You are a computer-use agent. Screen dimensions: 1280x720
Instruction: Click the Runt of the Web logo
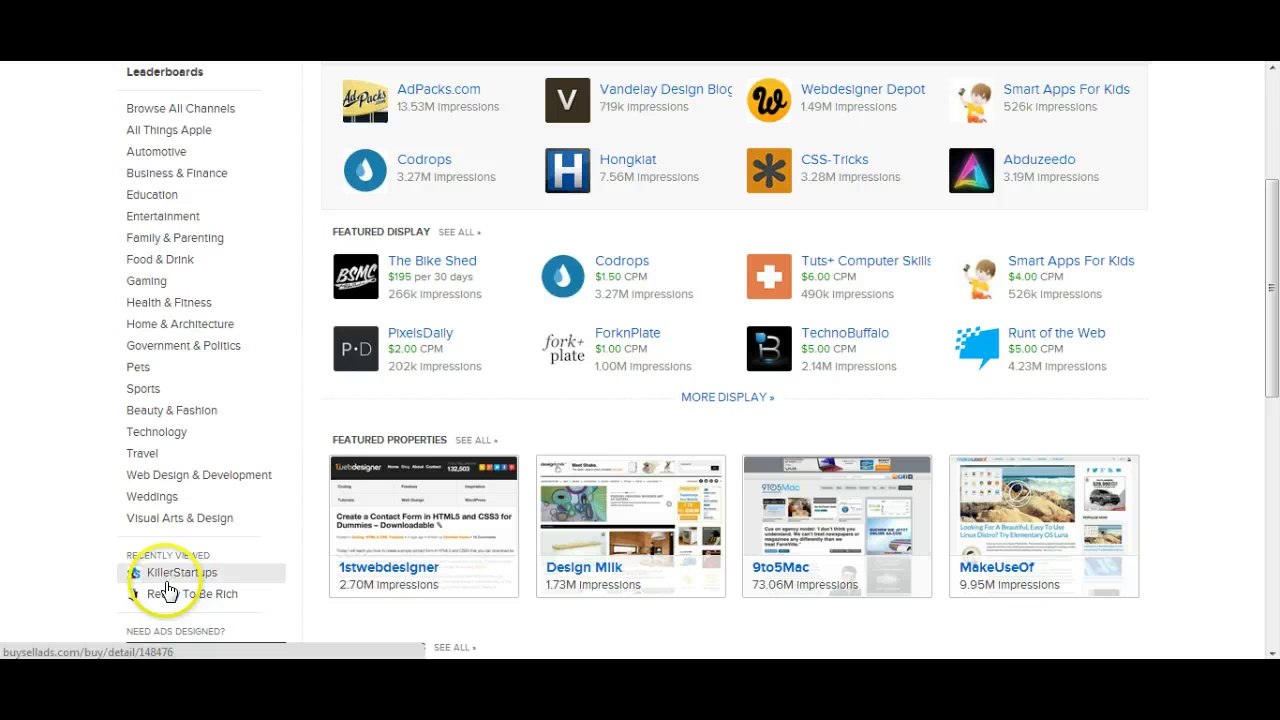tap(977, 349)
